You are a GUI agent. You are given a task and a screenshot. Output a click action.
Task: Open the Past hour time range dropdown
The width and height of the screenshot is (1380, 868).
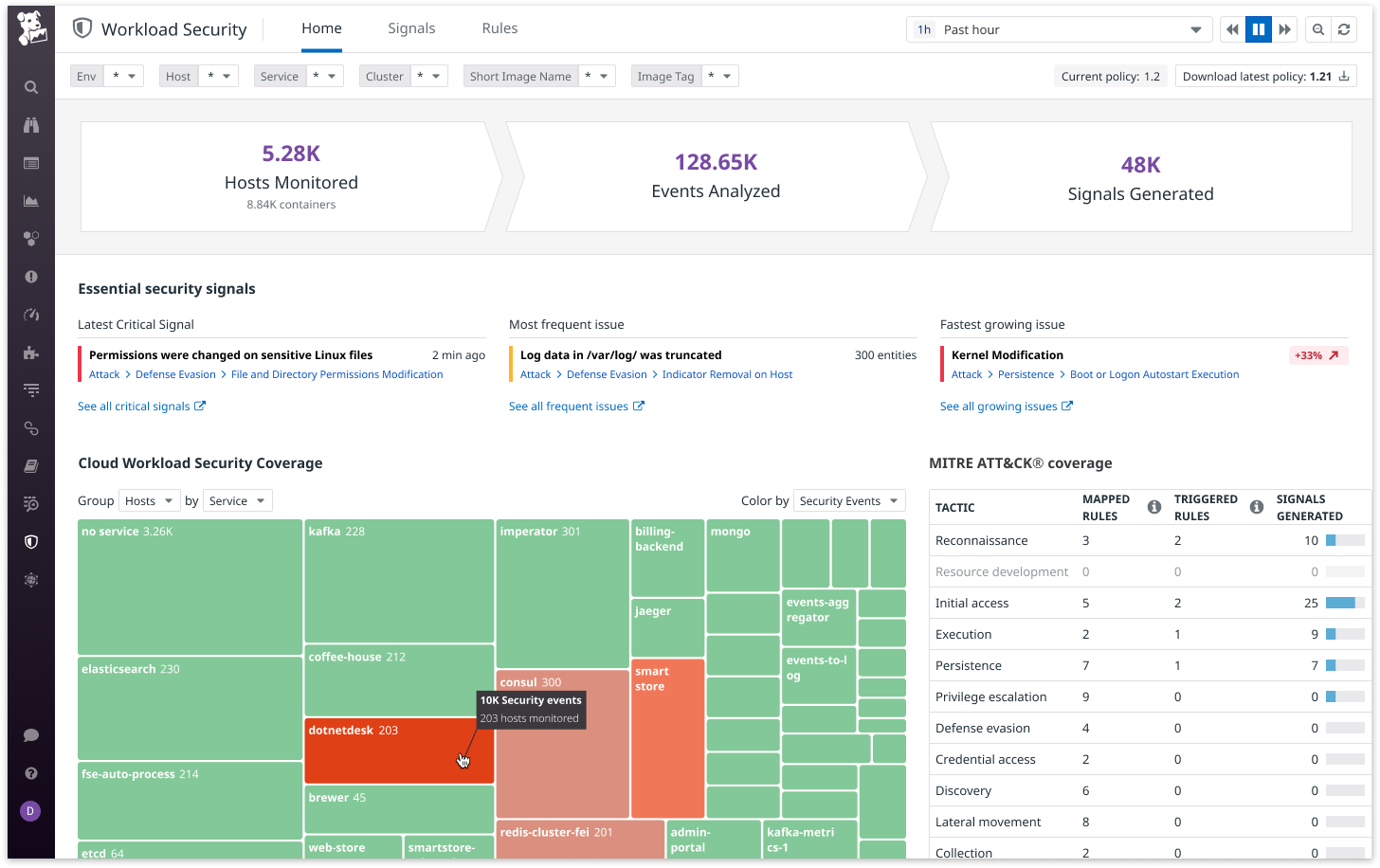[x=1059, y=29]
